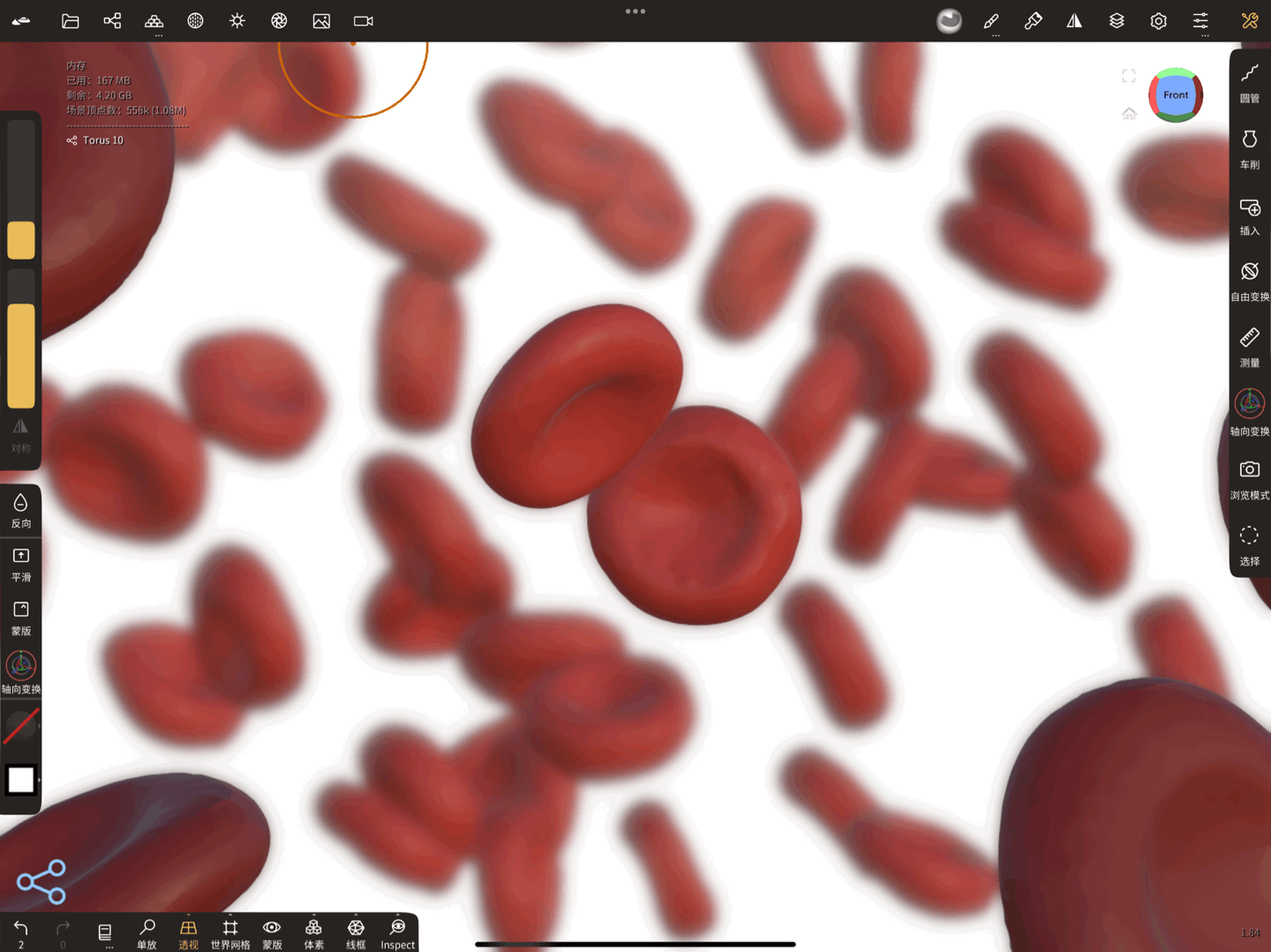Adjust the upper radius slider

click(21, 190)
